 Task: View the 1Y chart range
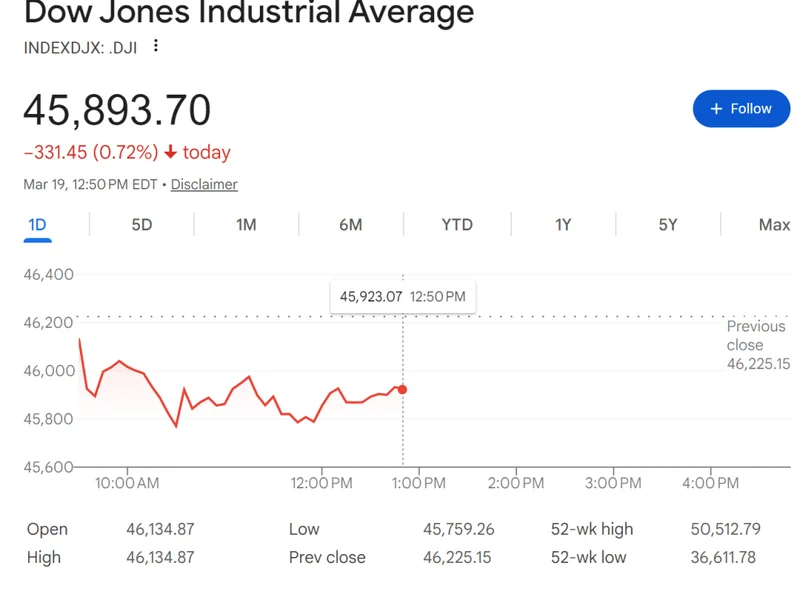(563, 225)
